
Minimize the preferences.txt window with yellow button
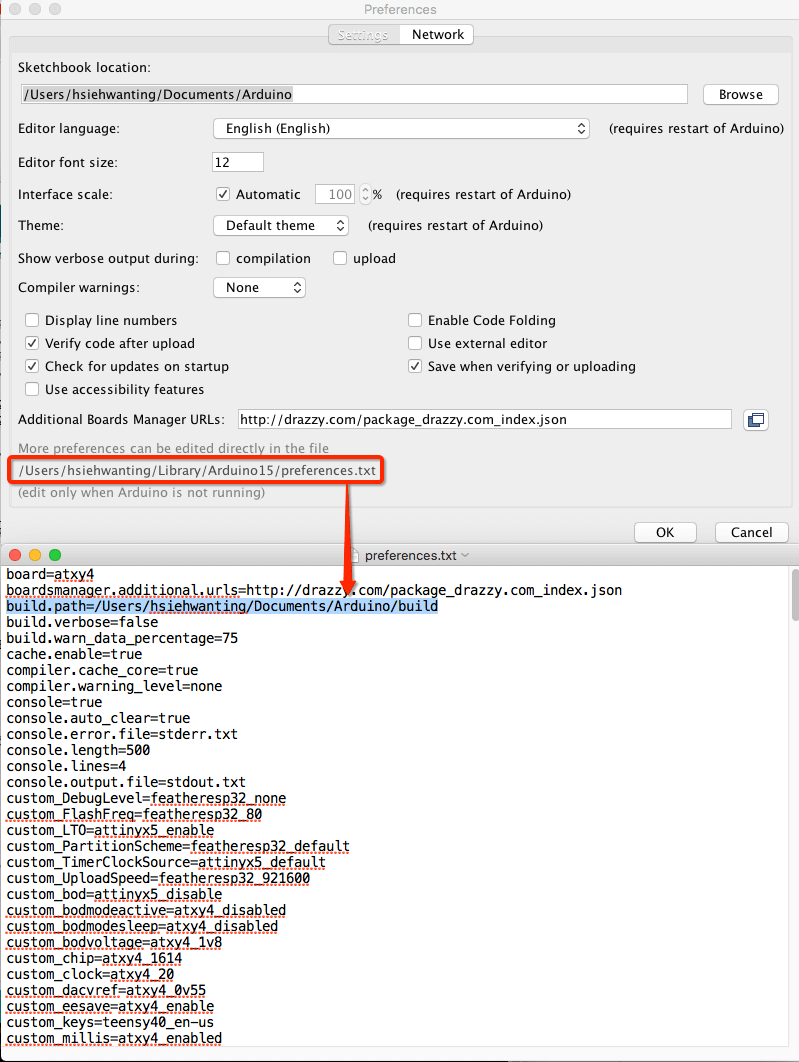35,555
